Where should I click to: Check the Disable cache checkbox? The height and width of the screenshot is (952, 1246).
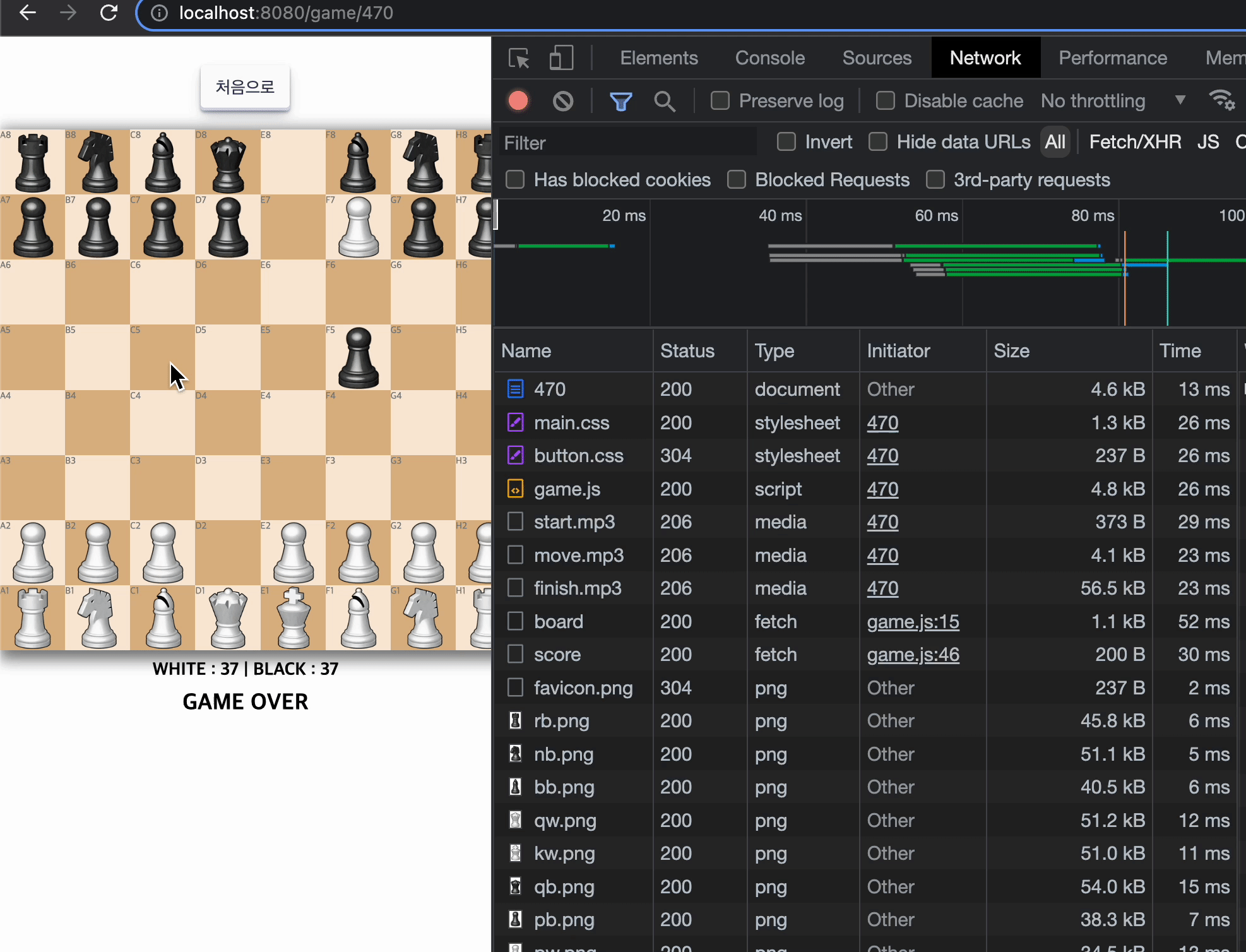point(885,101)
